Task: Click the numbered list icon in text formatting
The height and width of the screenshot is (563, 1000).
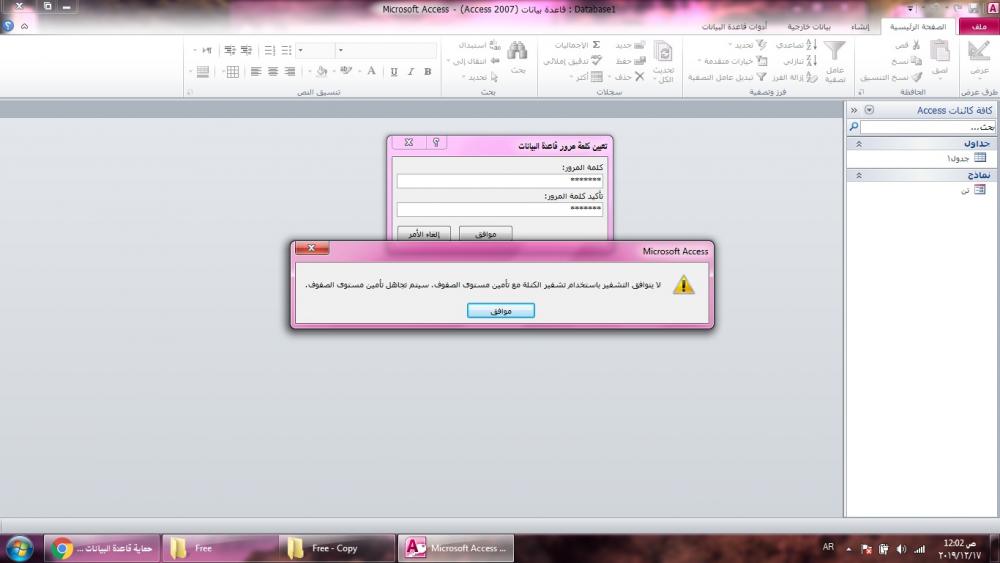Action: pos(270,50)
